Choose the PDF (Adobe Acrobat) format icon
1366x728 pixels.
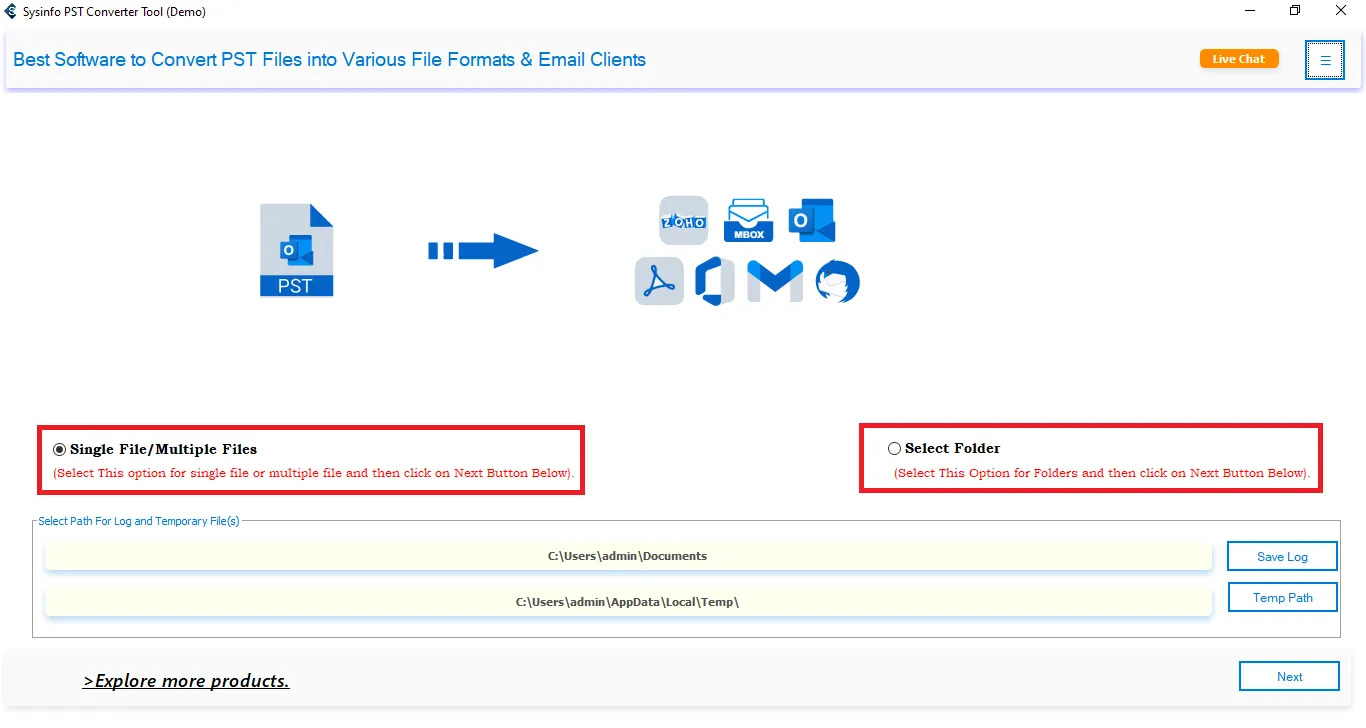click(659, 281)
